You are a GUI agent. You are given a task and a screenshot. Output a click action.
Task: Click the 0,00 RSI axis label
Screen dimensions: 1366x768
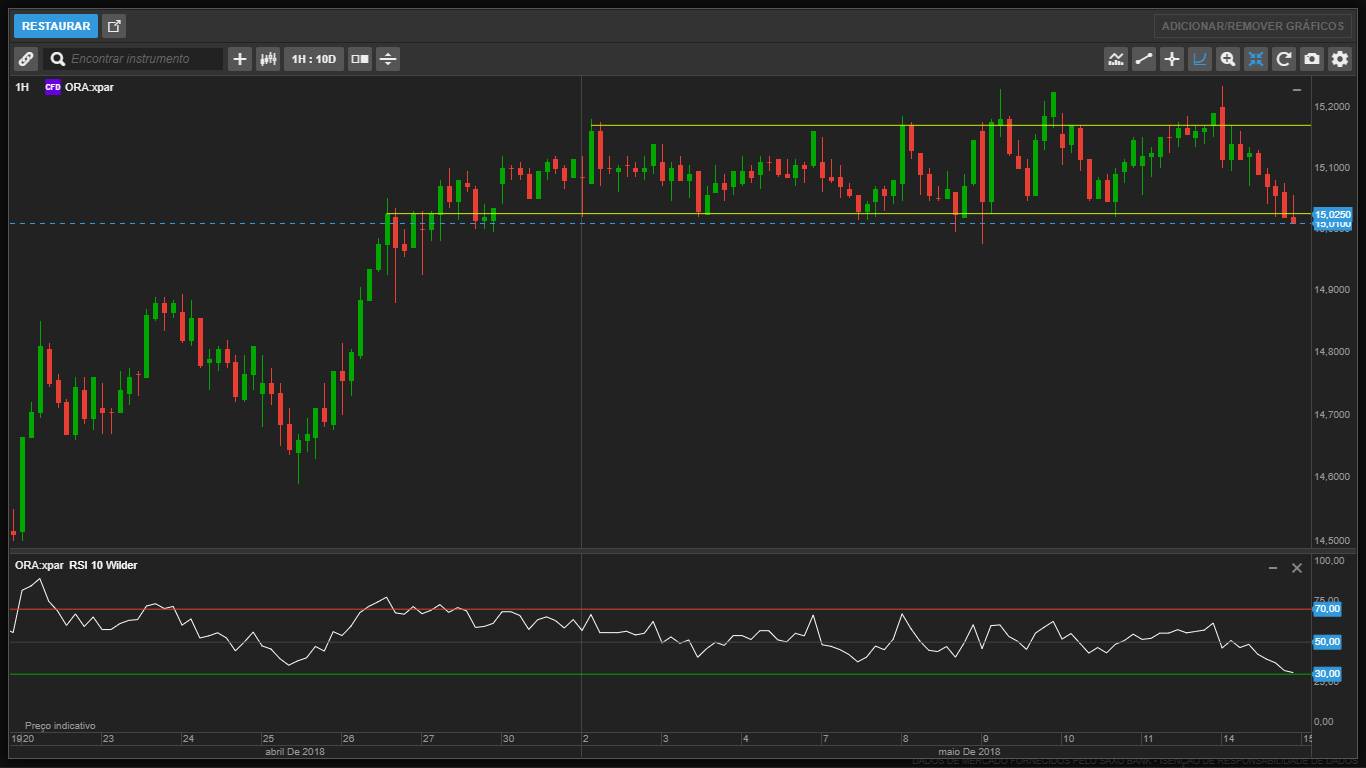(1326, 721)
